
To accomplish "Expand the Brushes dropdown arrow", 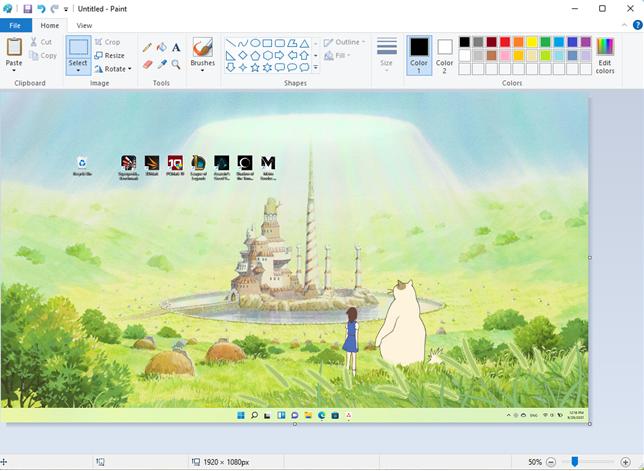I will tap(202, 71).
